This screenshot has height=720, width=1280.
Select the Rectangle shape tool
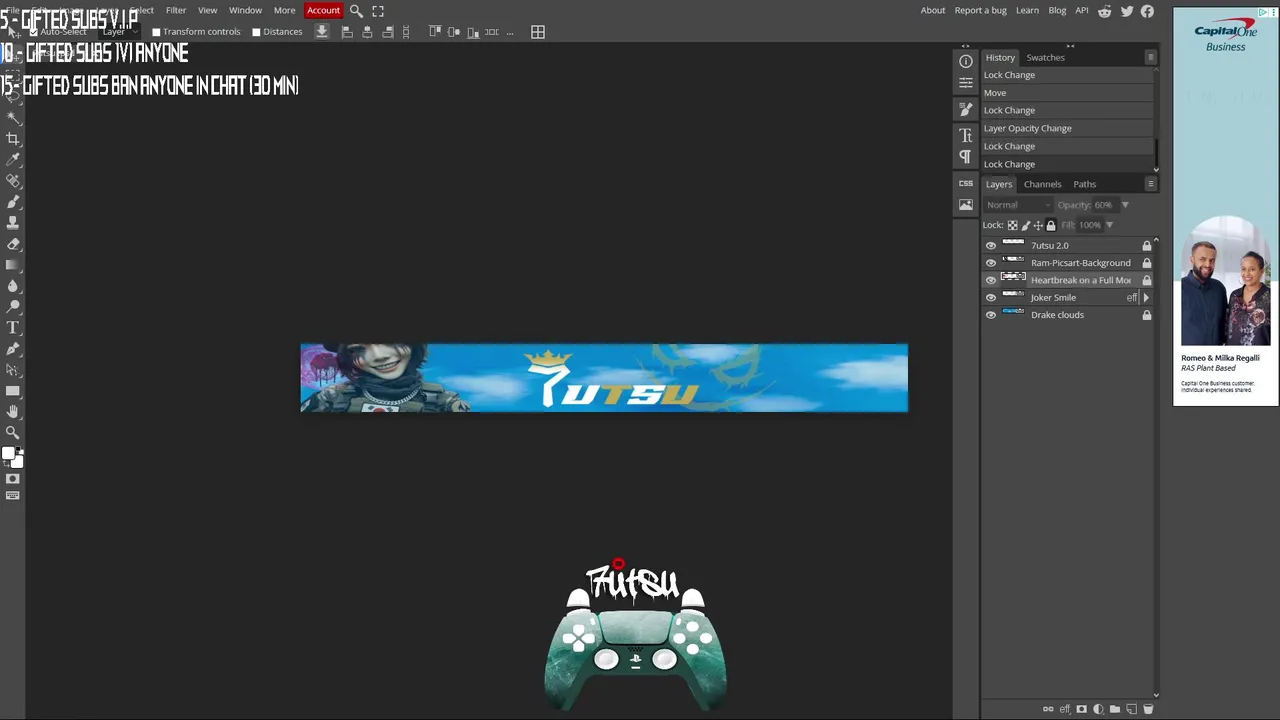tap(13, 391)
